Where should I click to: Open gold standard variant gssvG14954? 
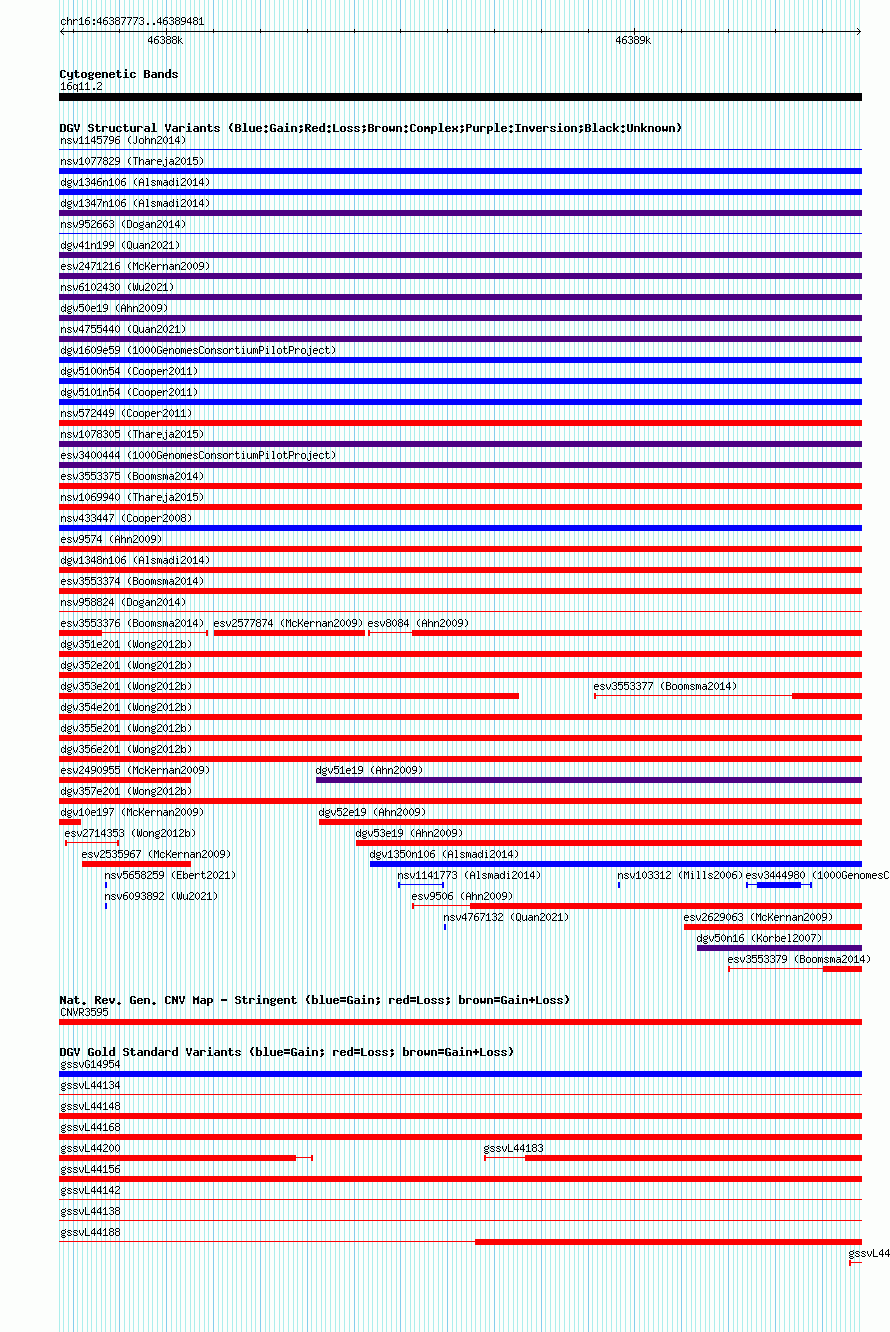coord(460,1074)
